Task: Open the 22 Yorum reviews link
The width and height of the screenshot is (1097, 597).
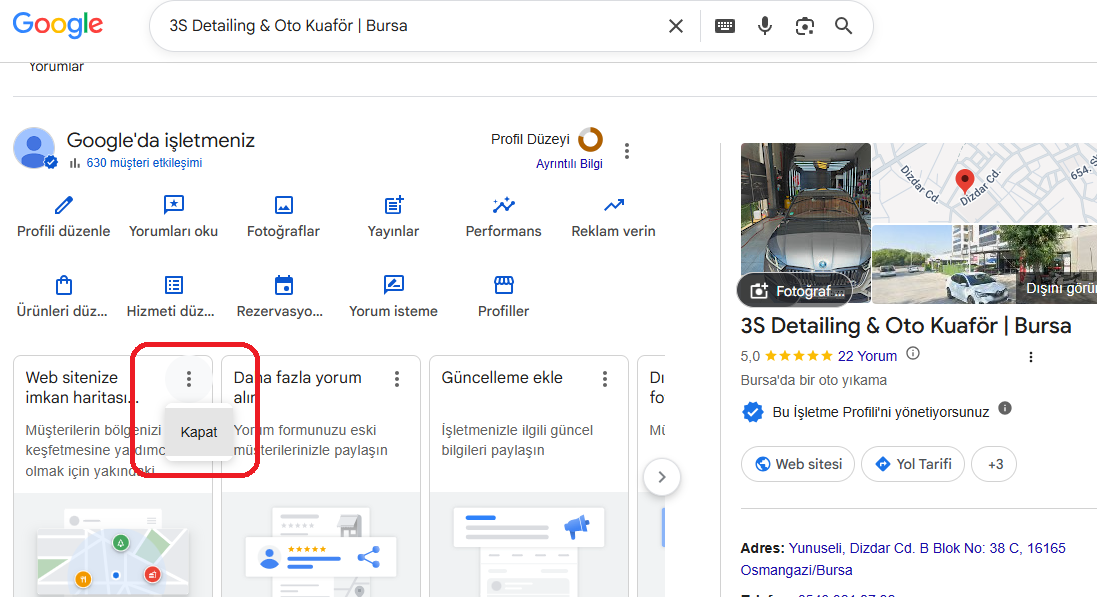Action: (867, 356)
